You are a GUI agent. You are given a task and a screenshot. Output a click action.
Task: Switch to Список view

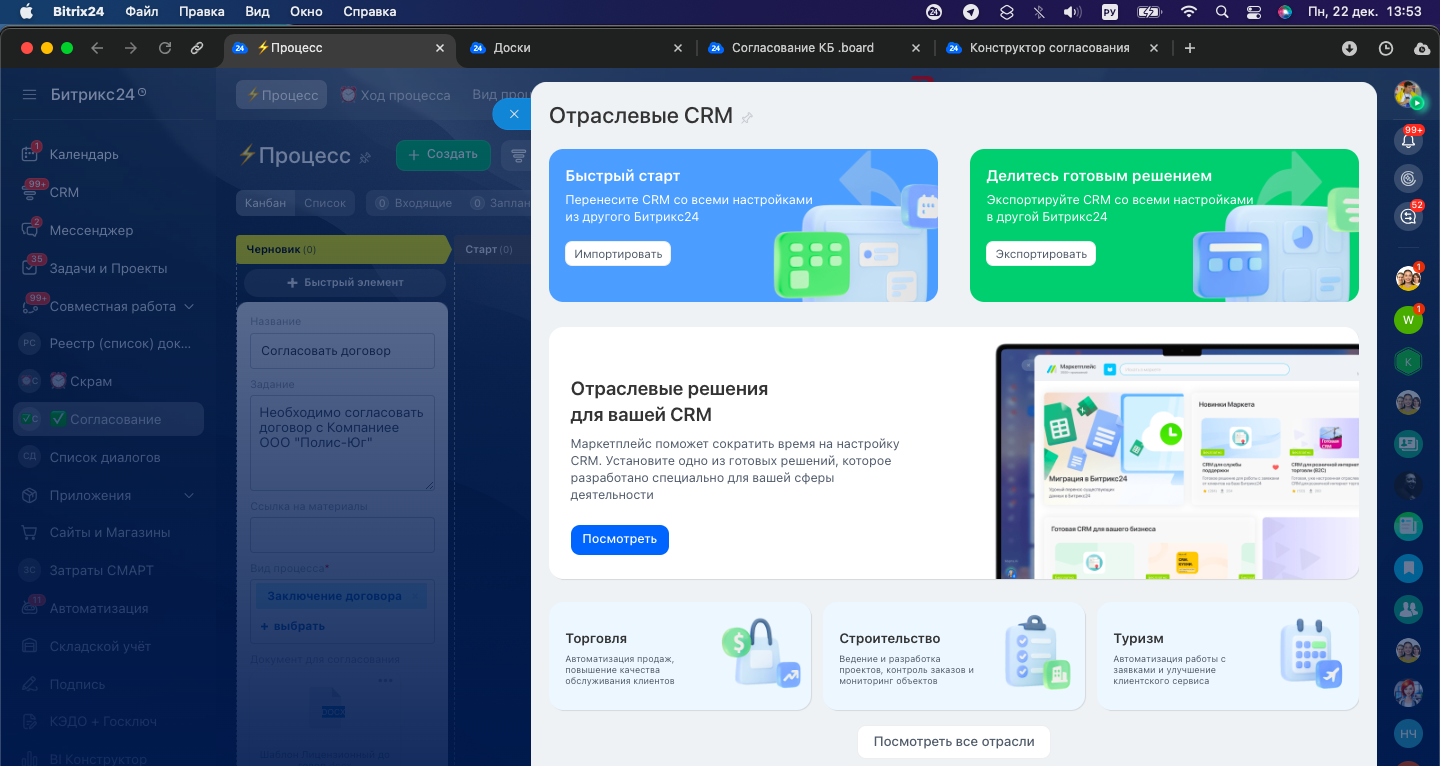coord(325,203)
